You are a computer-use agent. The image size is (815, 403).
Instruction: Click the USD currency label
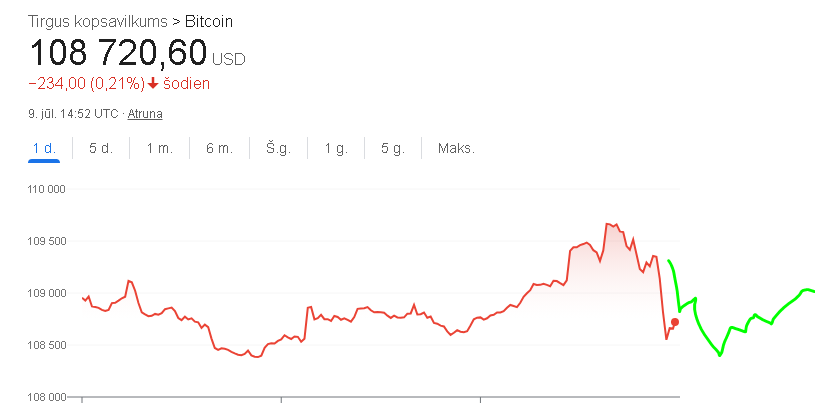[x=229, y=59]
